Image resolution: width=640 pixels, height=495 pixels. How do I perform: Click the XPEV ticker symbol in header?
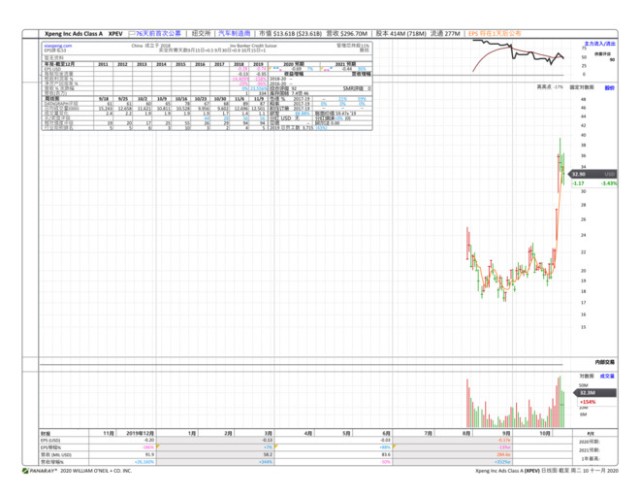click(x=116, y=33)
